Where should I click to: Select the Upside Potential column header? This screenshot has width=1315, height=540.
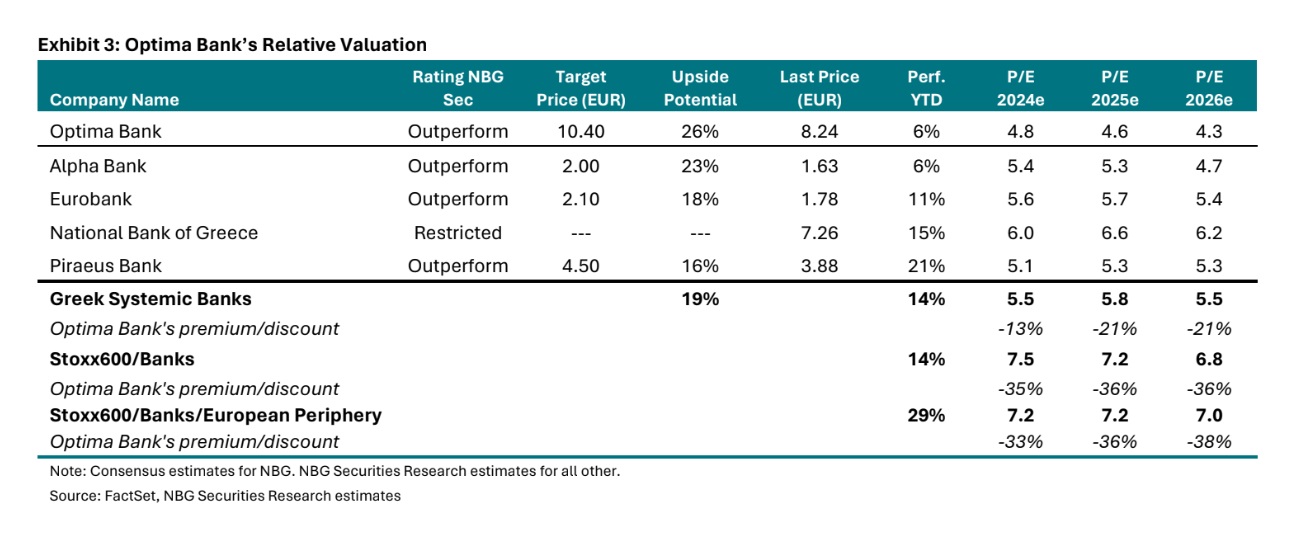(x=700, y=88)
